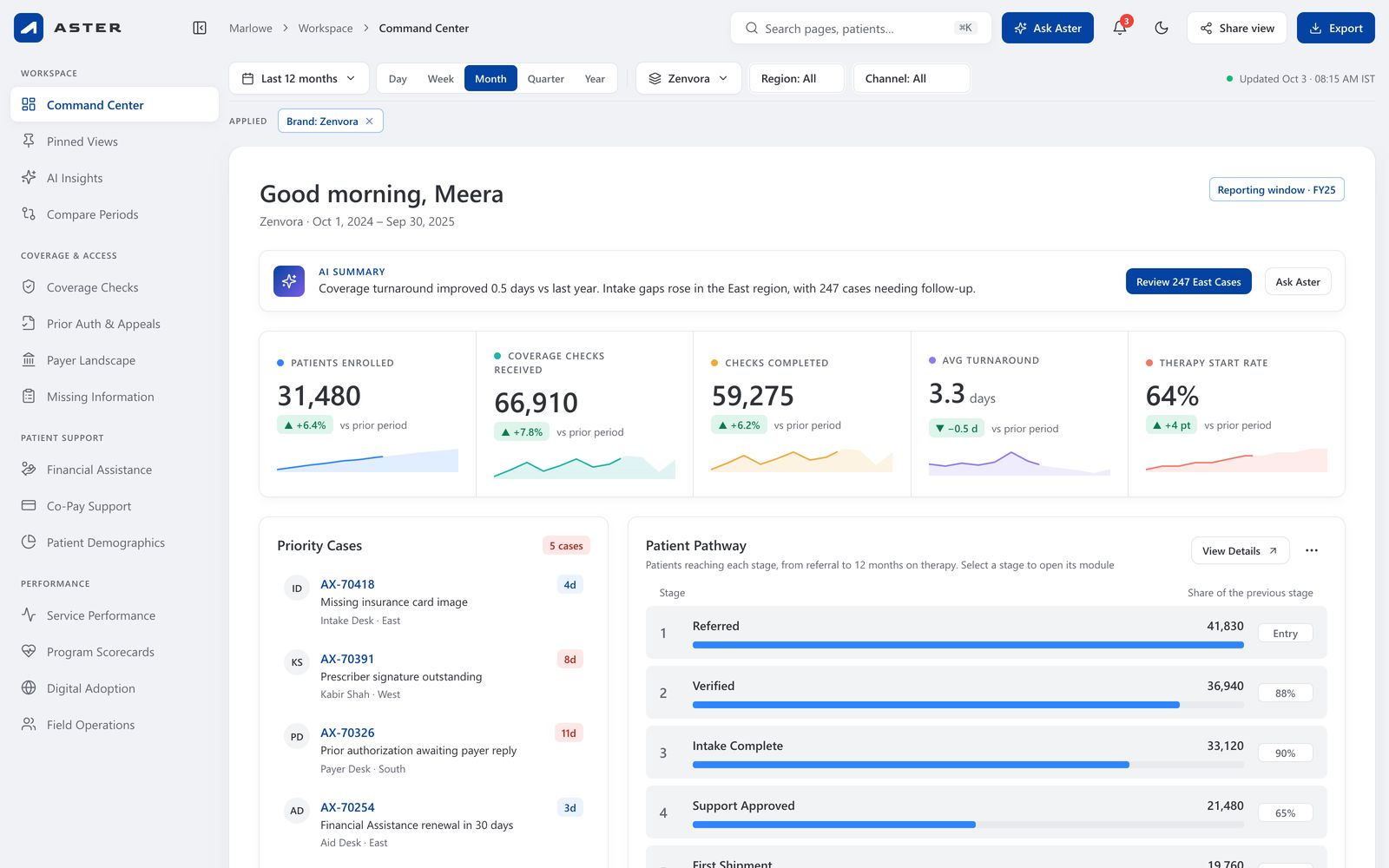Image resolution: width=1389 pixels, height=868 pixels.
Task: Go to Financial Assistance
Action: click(x=115, y=470)
